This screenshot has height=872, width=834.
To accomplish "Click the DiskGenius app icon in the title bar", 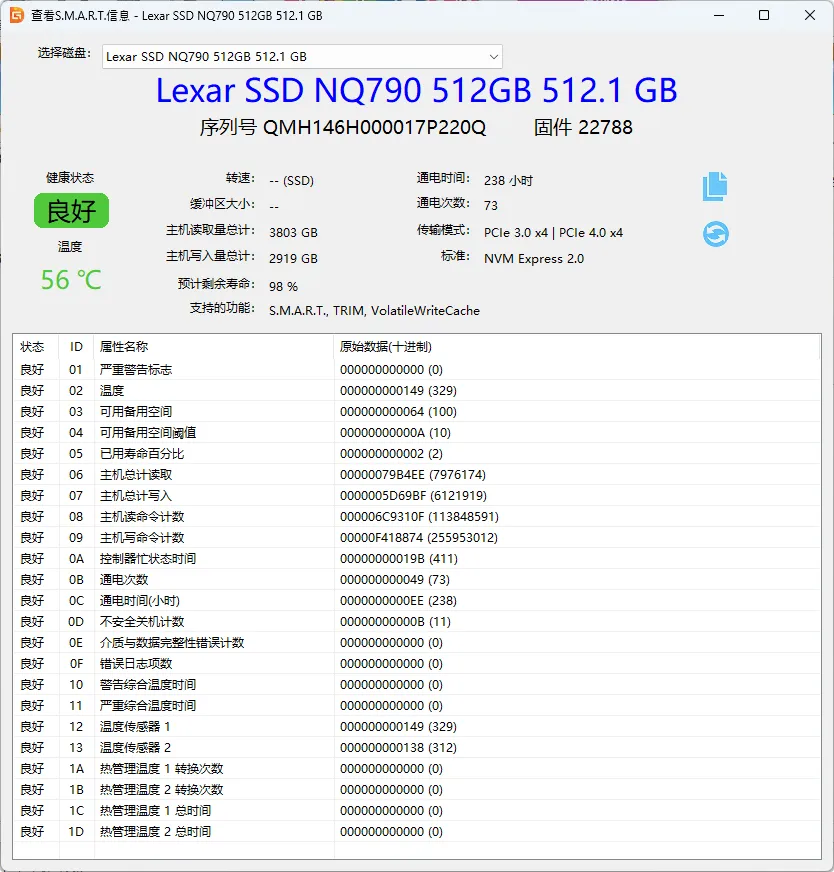I will (17, 15).
